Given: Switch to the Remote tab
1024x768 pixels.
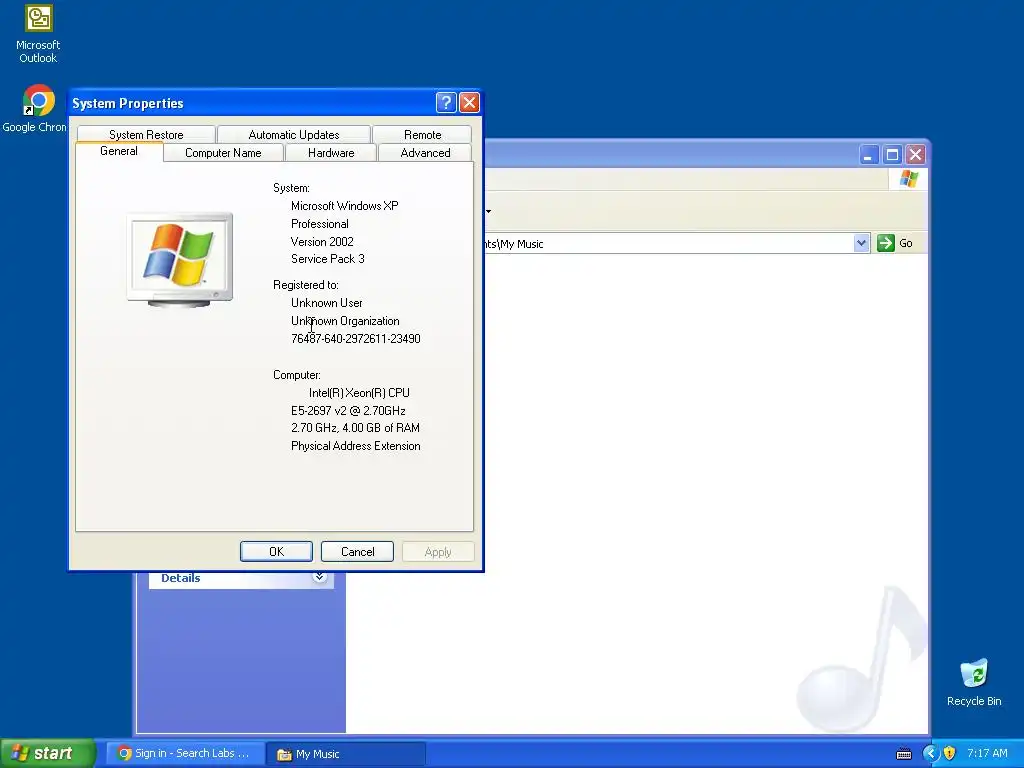Looking at the screenshot, I should click(423, 135).
